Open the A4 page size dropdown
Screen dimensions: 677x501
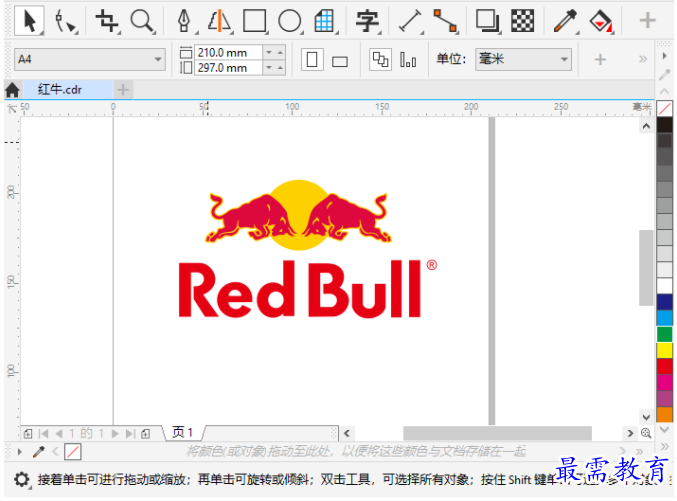tap(89, 59)
